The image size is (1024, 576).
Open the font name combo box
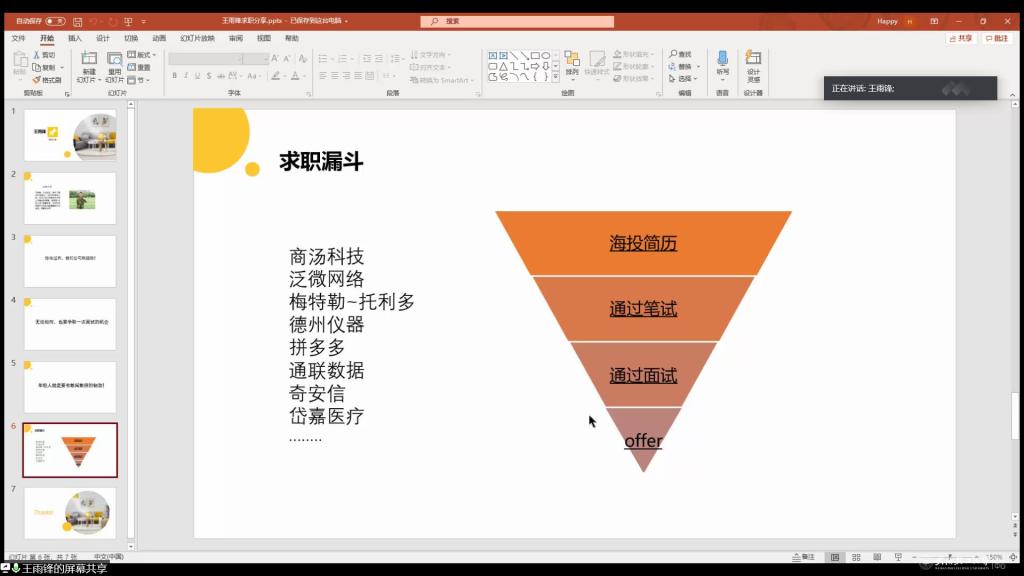coord(206,59)
